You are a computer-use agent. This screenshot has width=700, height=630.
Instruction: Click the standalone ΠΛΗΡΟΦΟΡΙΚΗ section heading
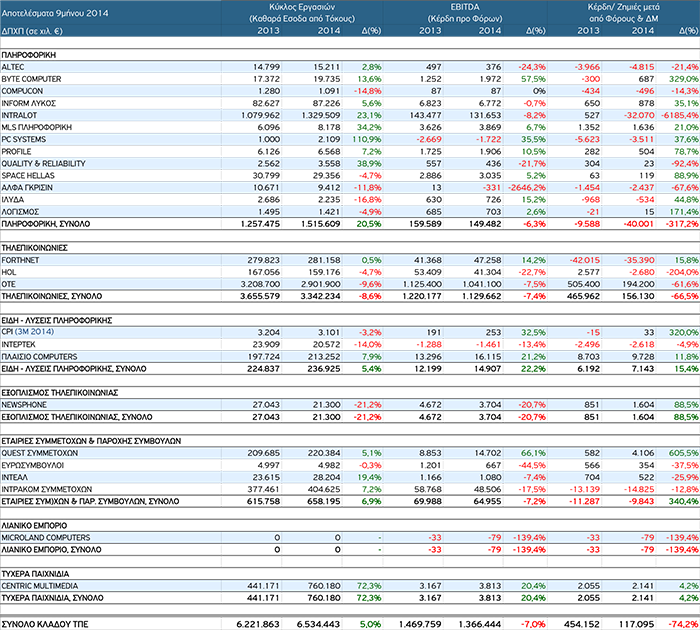29,55
